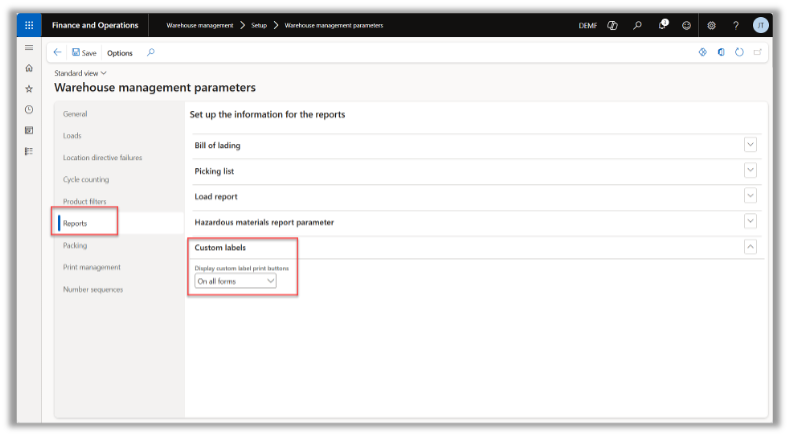Click Warehouse management parameters breadcrumb
Image resolution: width=790 pixels, height=438 pixels.
click(334, 25)
